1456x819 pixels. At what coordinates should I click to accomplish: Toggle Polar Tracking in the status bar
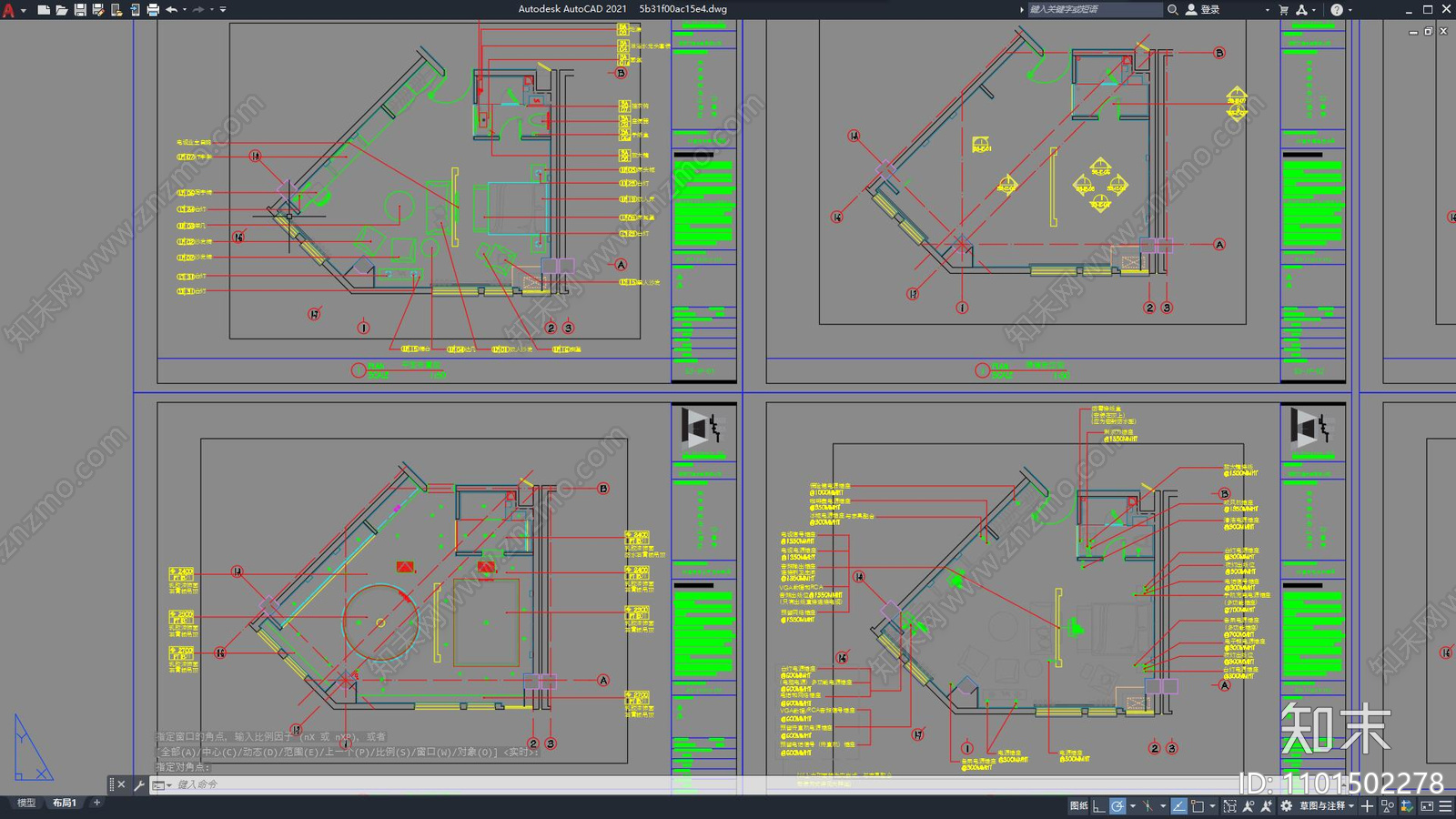[x=1117, y=806]
